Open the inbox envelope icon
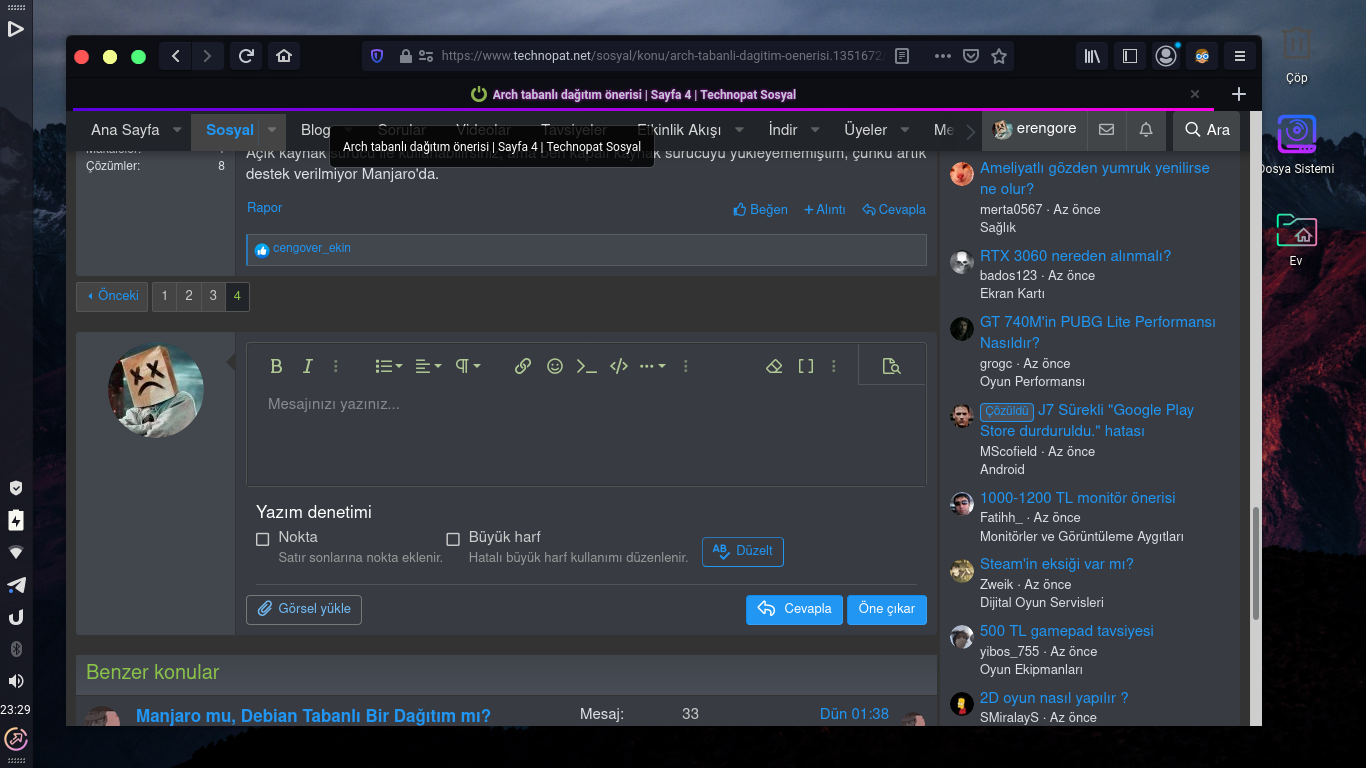The image size is (1366, 768). point(1106,130)
